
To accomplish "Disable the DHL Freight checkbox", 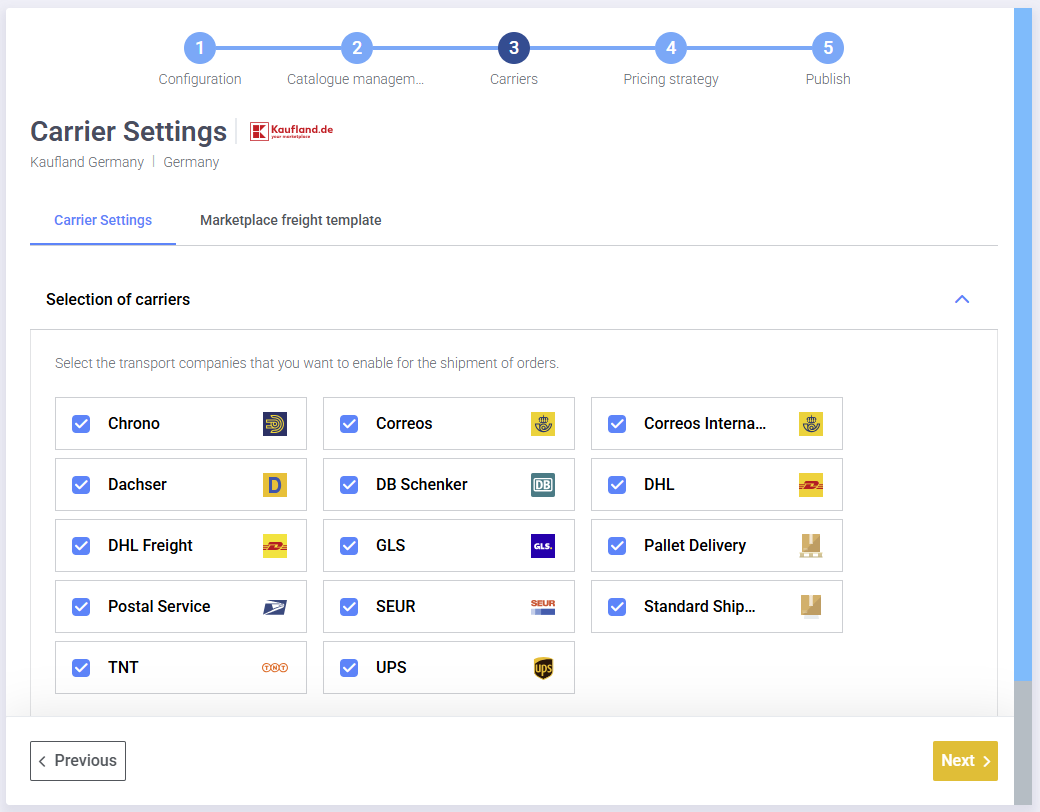I will pyautogui.click(x=81, y=546).
